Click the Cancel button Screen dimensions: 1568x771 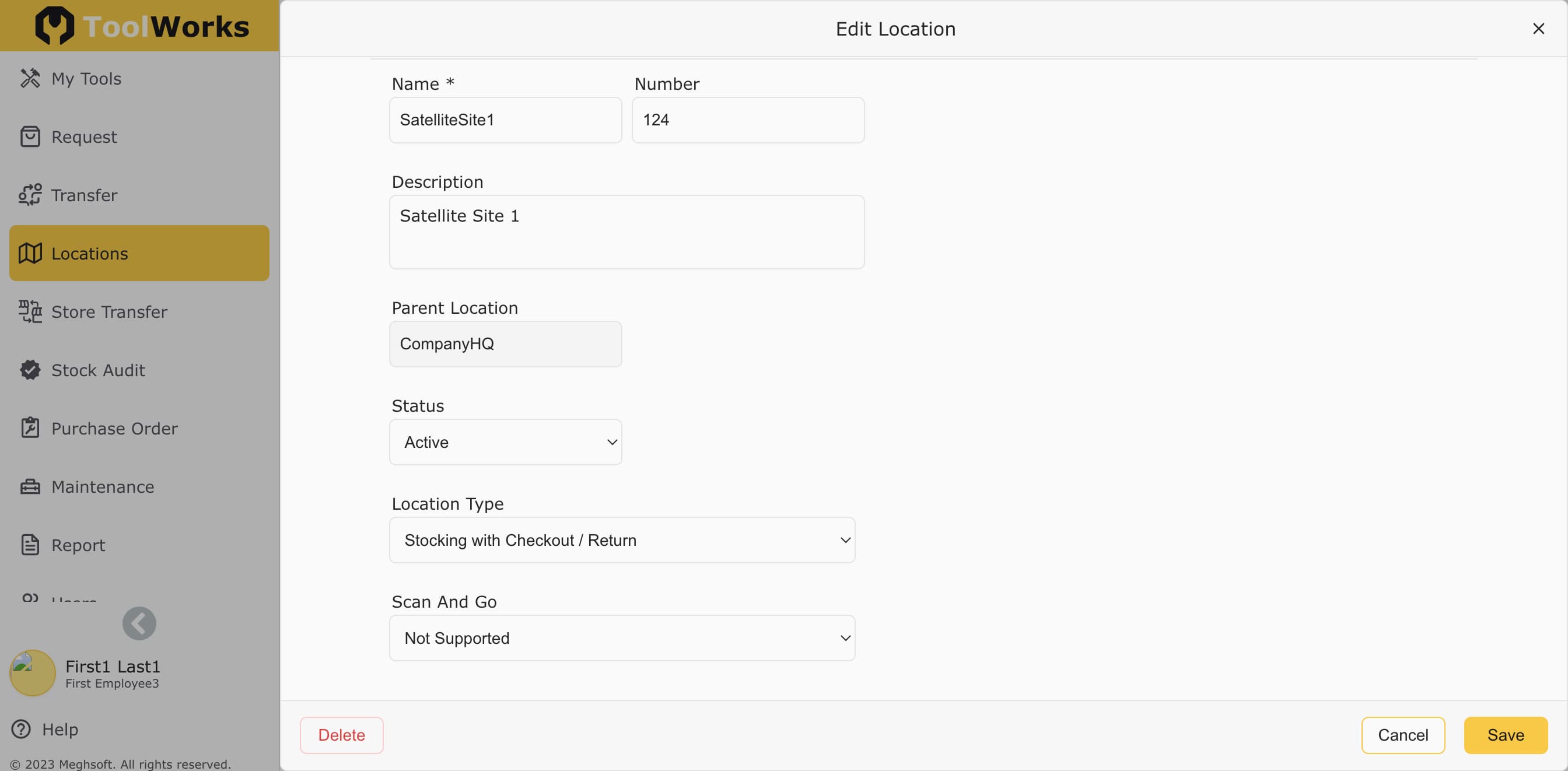pyautogui.click(x=1402, y=735)
